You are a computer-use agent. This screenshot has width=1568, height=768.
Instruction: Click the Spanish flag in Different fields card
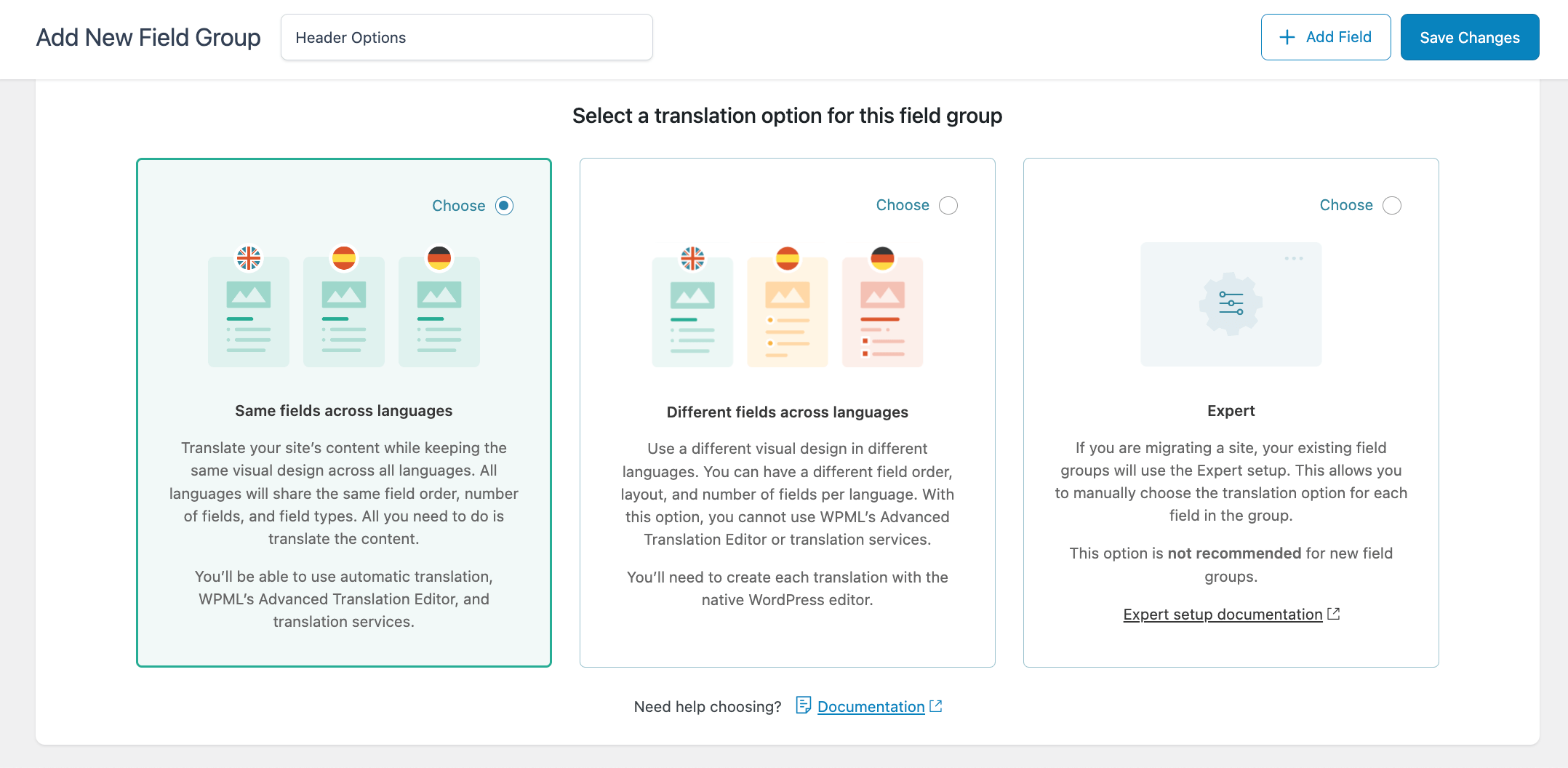click(788, 257)
